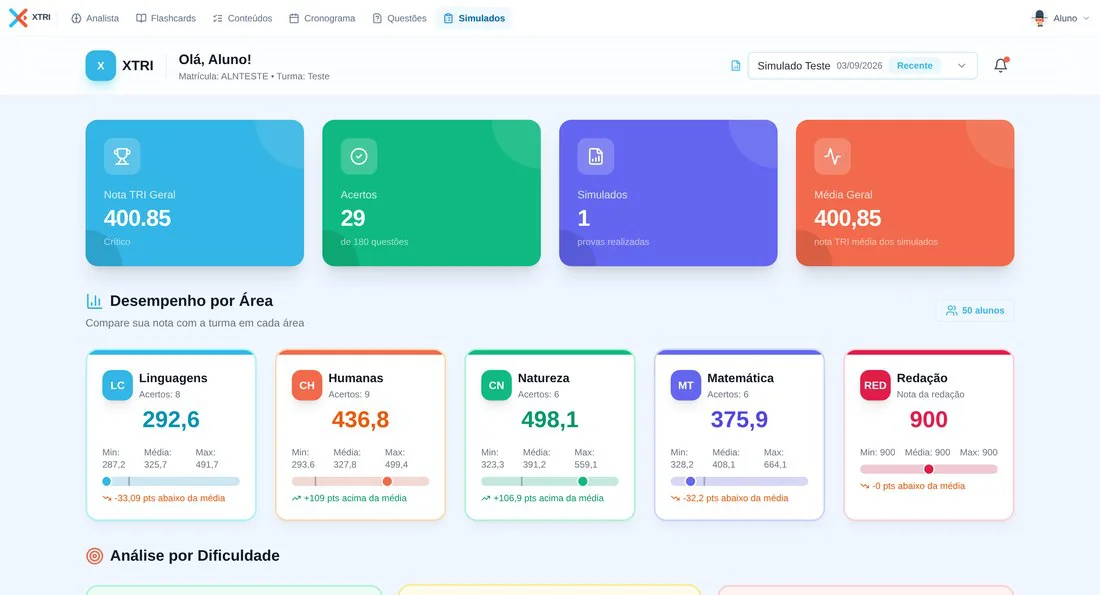Click the trophy icon on Nota TRI Geral card
The width and height of the screenshot is (1100, 595).
(122, 156)
